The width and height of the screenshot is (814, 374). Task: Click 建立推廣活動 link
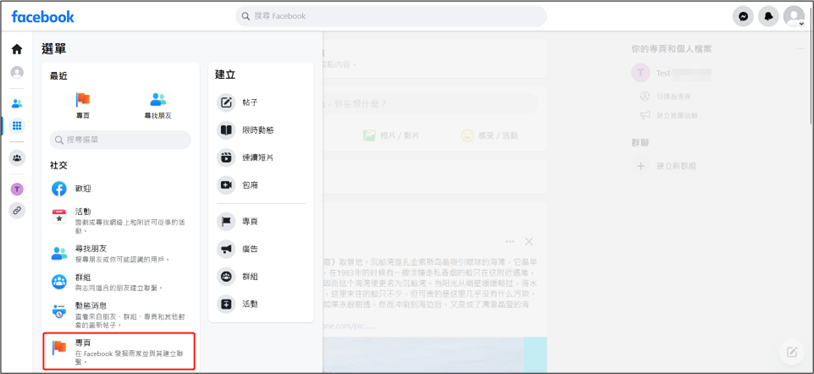point(669,115)
